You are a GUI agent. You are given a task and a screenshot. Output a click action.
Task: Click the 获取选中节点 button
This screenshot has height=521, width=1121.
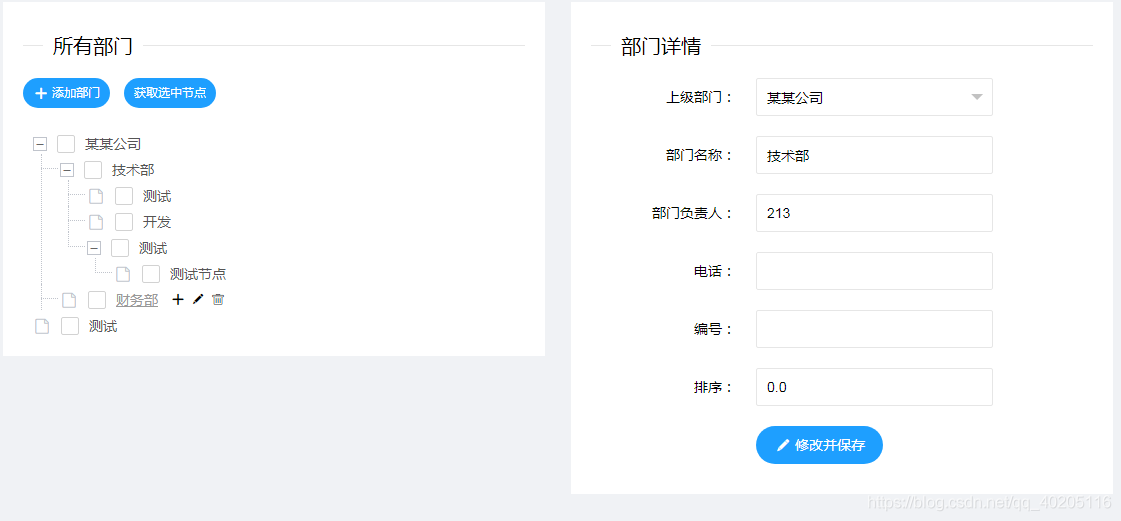click(170, 93)
